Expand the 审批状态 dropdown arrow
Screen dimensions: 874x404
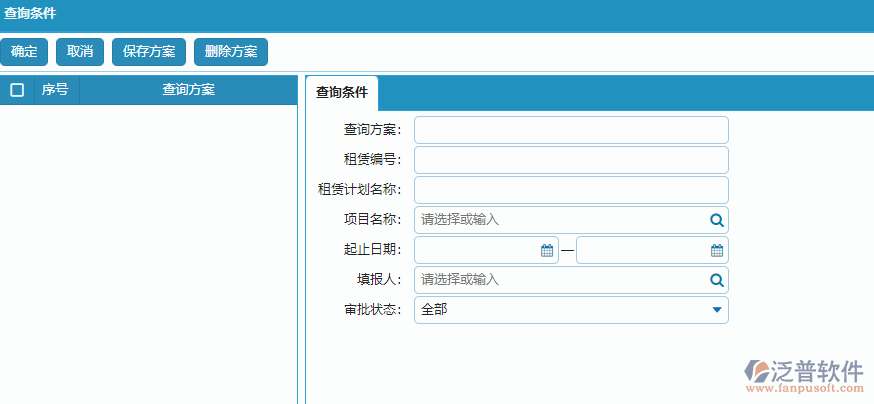click(716, 310)
